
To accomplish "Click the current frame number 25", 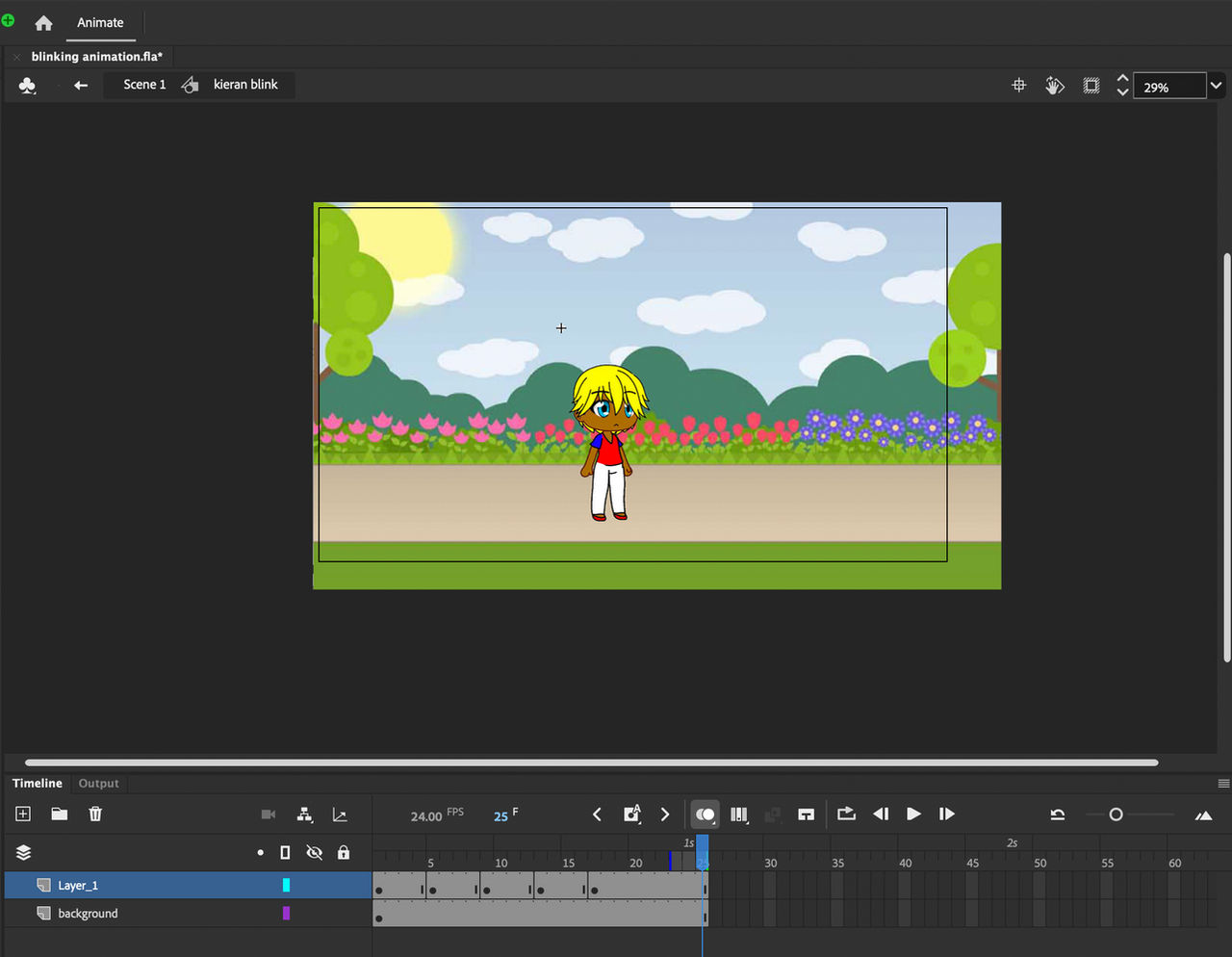I will click(500, 816).
